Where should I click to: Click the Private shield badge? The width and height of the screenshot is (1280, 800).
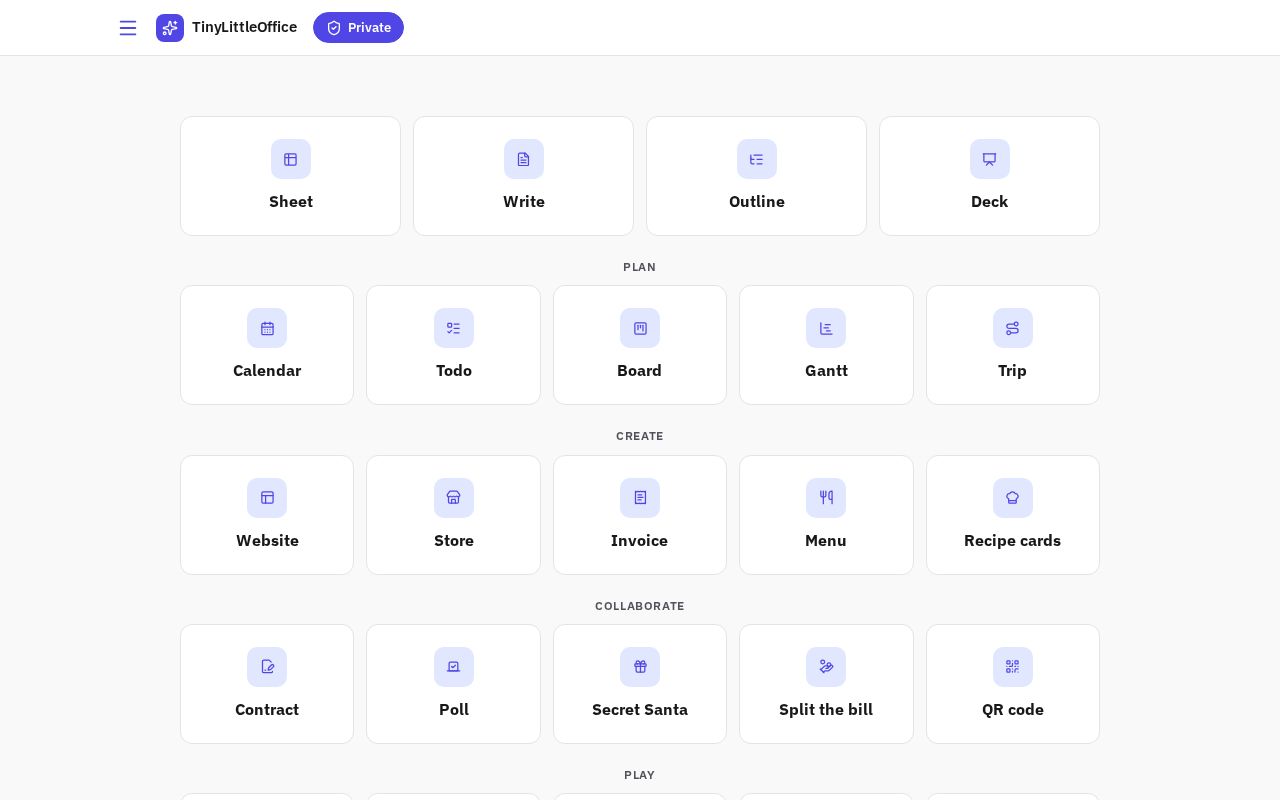click(x=358, y=28)
